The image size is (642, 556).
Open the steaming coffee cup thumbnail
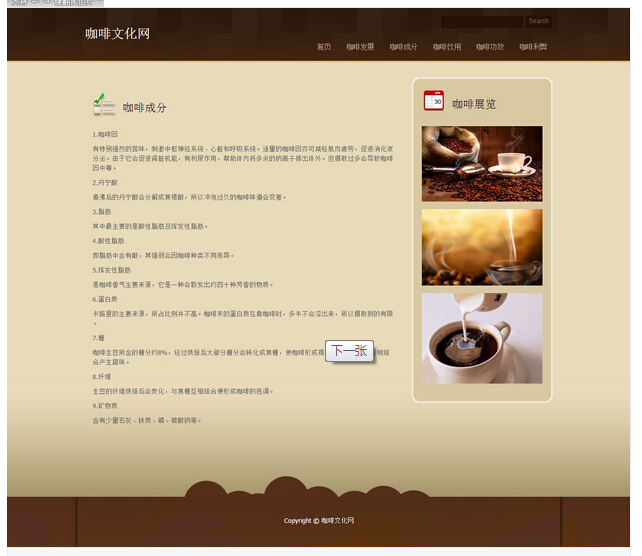point(482,247)
